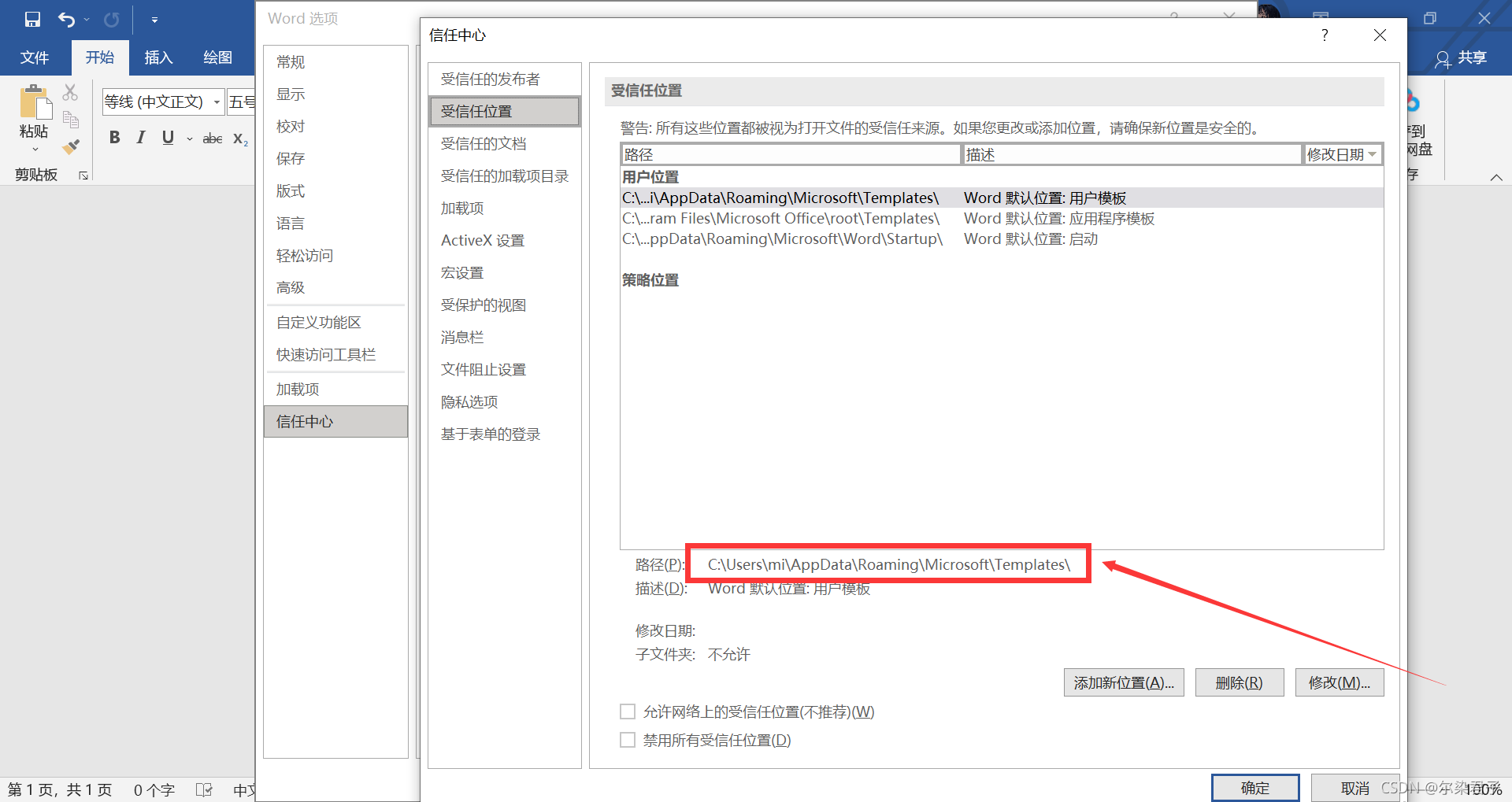Screen dimensions: 1512x802
Task: Open Customize Quick Access Toolbar arrow
Action: coord(154,20)
